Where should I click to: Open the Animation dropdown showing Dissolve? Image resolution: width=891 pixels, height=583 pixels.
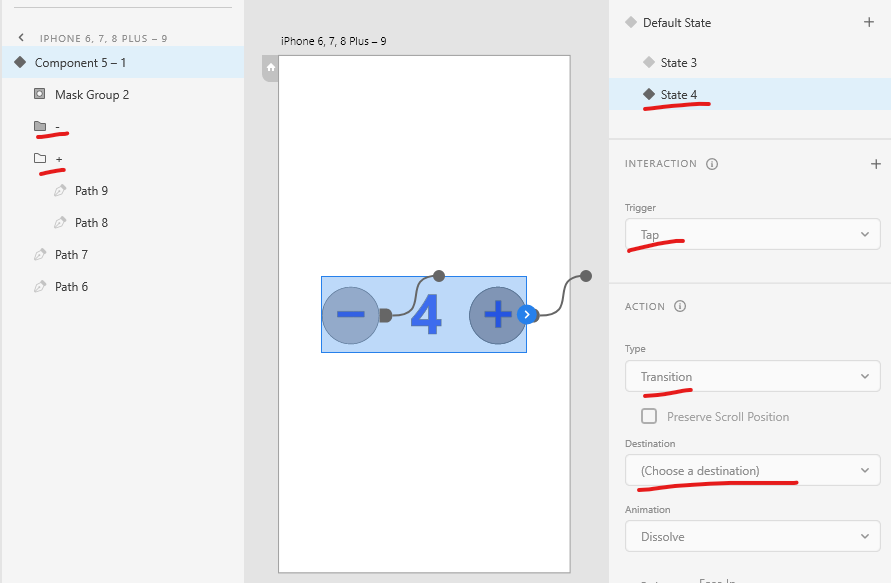752,536
